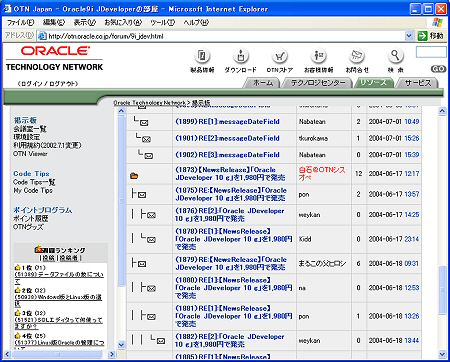Open the 会議室一覧 sidebar link
The width and height of the screenshot is (450, 362).
point(30,129)
